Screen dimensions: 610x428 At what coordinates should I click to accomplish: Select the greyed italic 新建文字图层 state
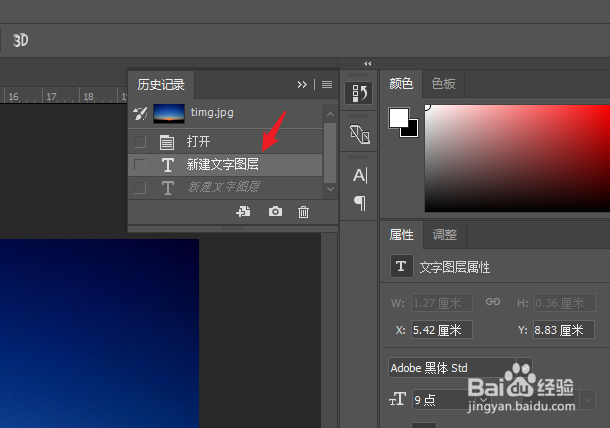[x=225, y=188]
